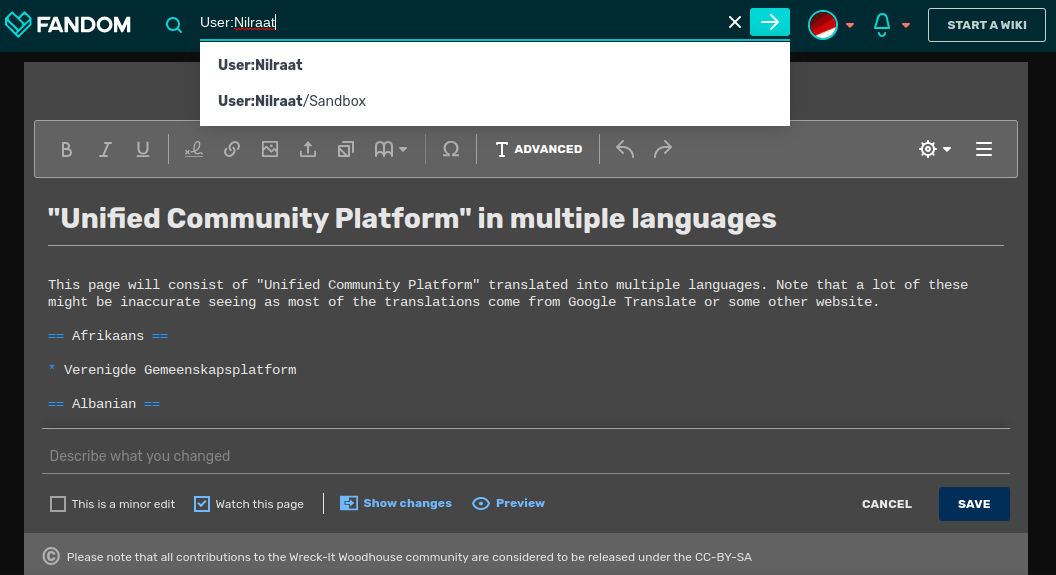Viewport: 1056px width, 575px height.
Task: Open the notifications bell
Action: point(882,25)
